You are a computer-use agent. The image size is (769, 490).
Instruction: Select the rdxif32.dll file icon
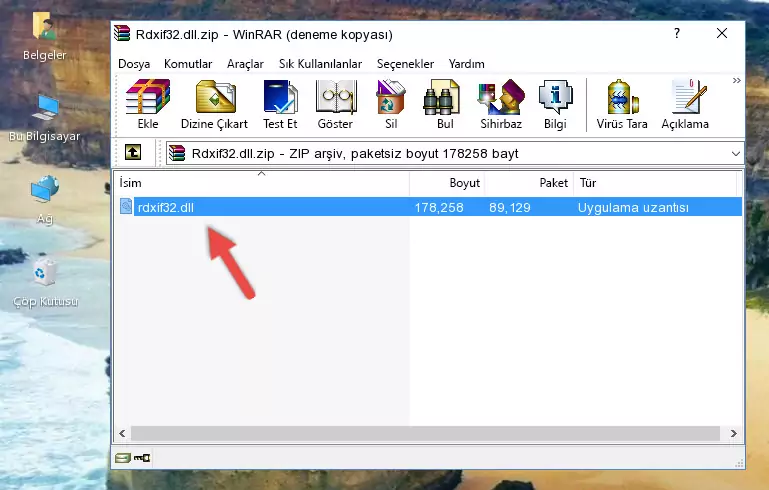pos(126,206)
